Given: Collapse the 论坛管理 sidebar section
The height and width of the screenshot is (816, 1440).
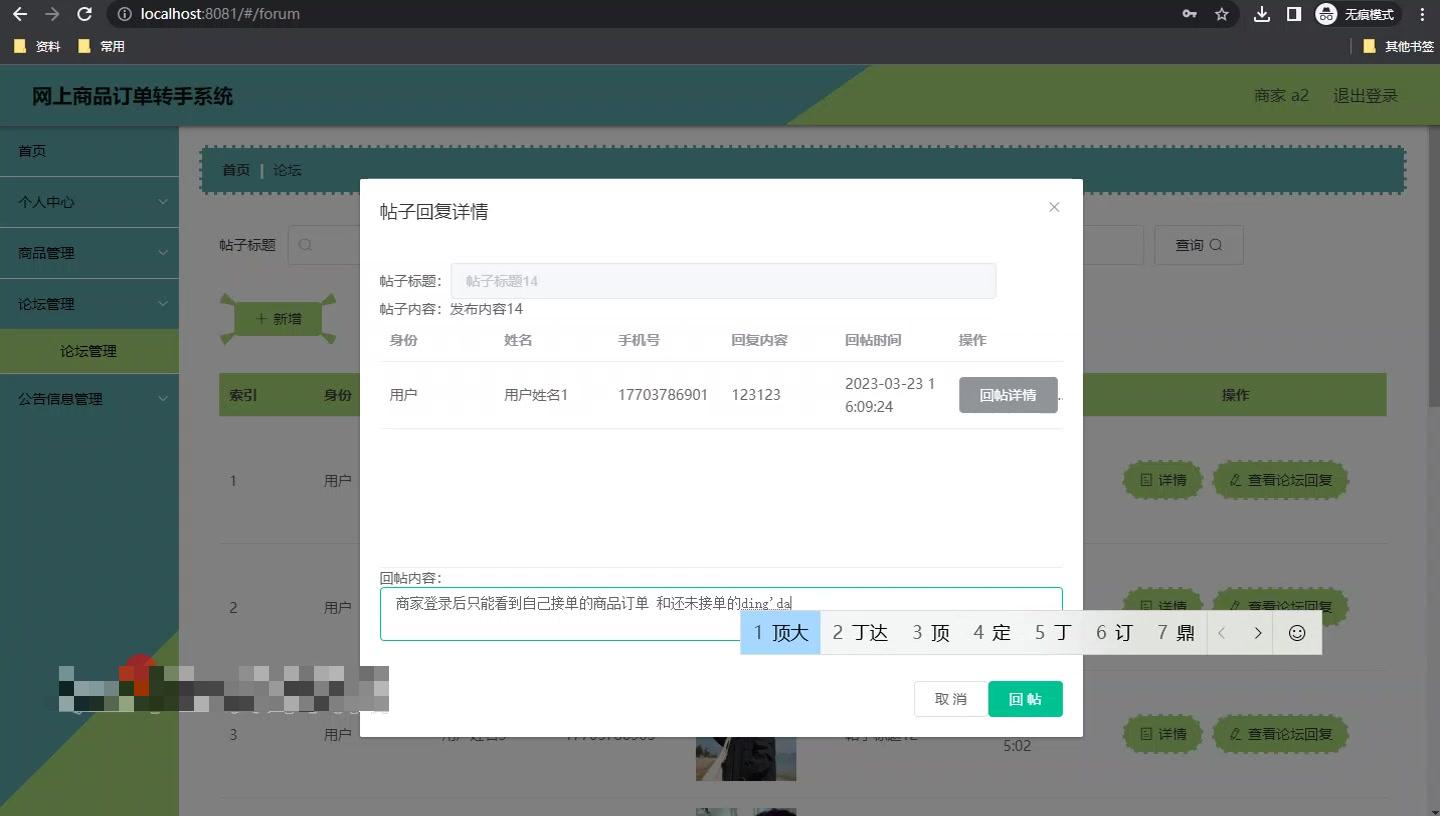Looking at the screenshot, I should [90, 303].
